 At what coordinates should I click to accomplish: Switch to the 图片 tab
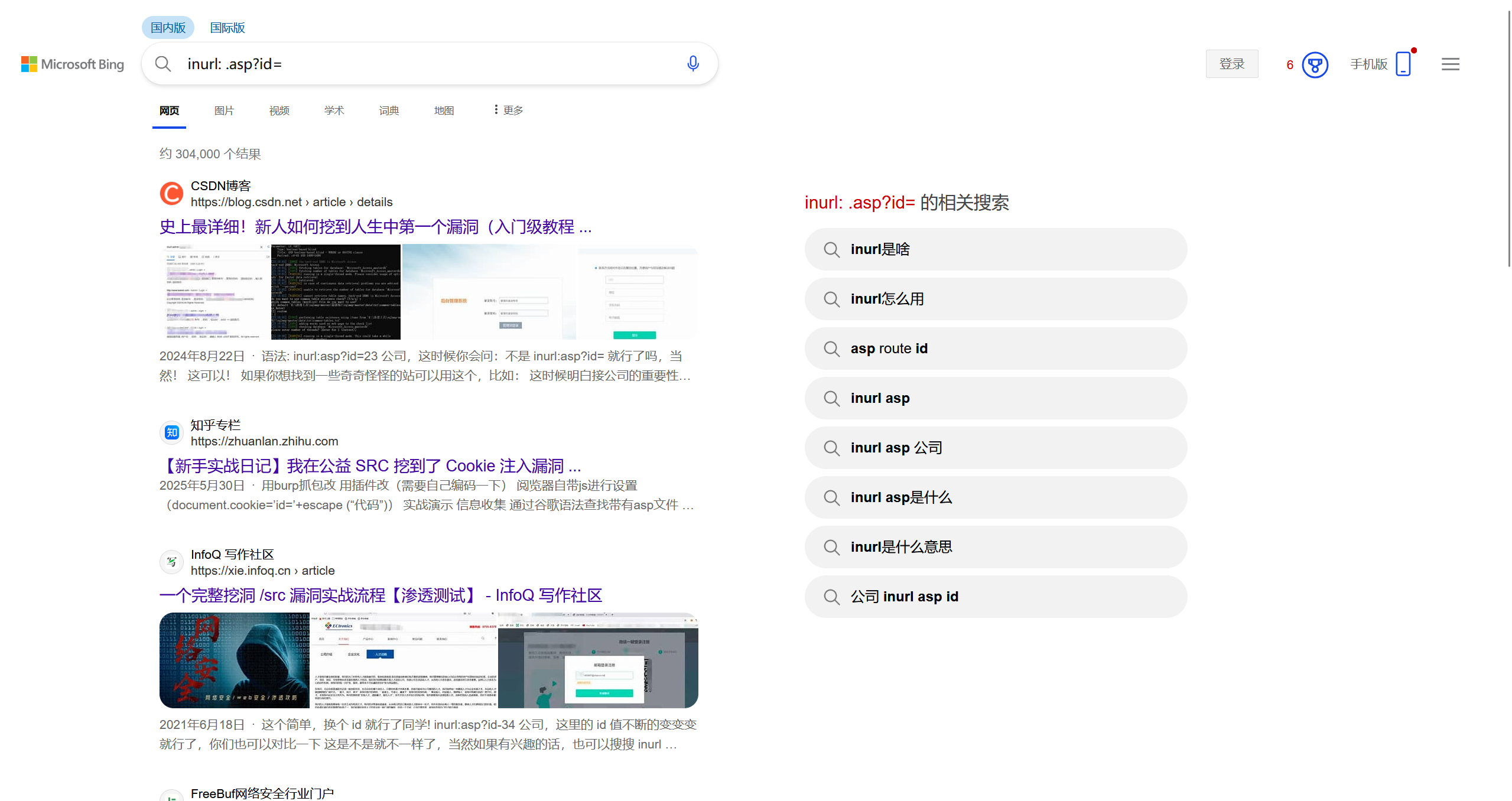(224, 110)
